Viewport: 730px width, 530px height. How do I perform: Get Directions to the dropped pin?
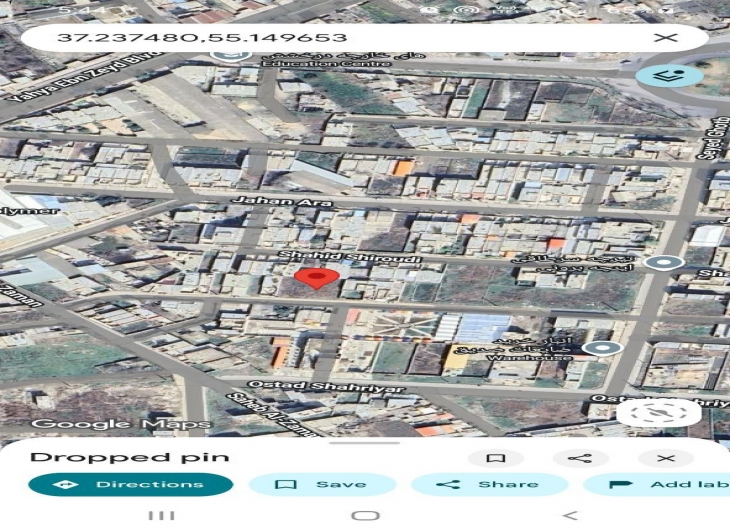(130, 485)
